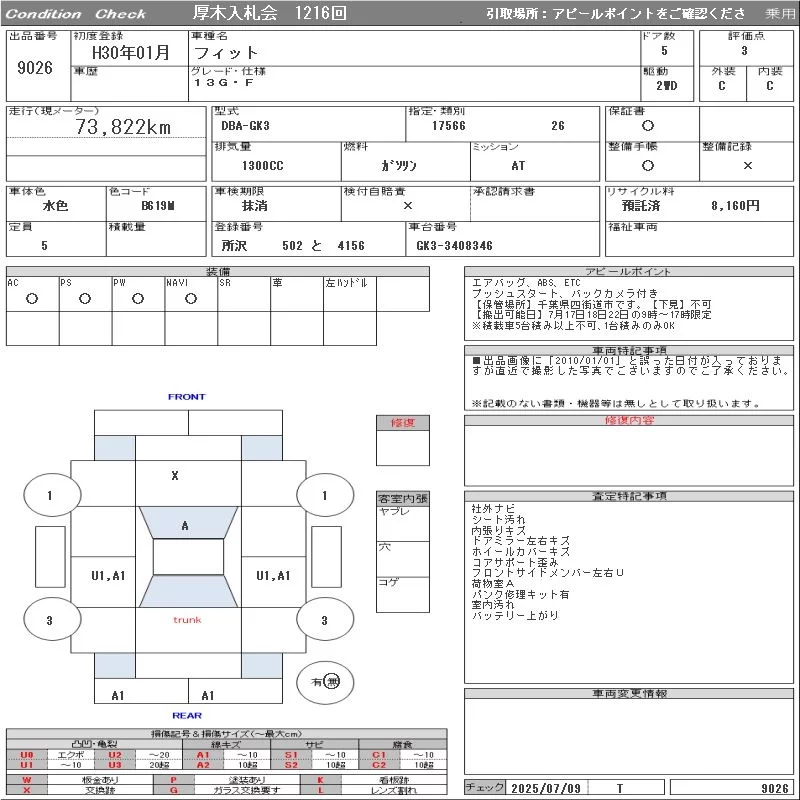Image resolution: width=800 pixels, height=800 pixels.
Task: Click the ヤブレ cell under 客室内張
Action: 403,524
